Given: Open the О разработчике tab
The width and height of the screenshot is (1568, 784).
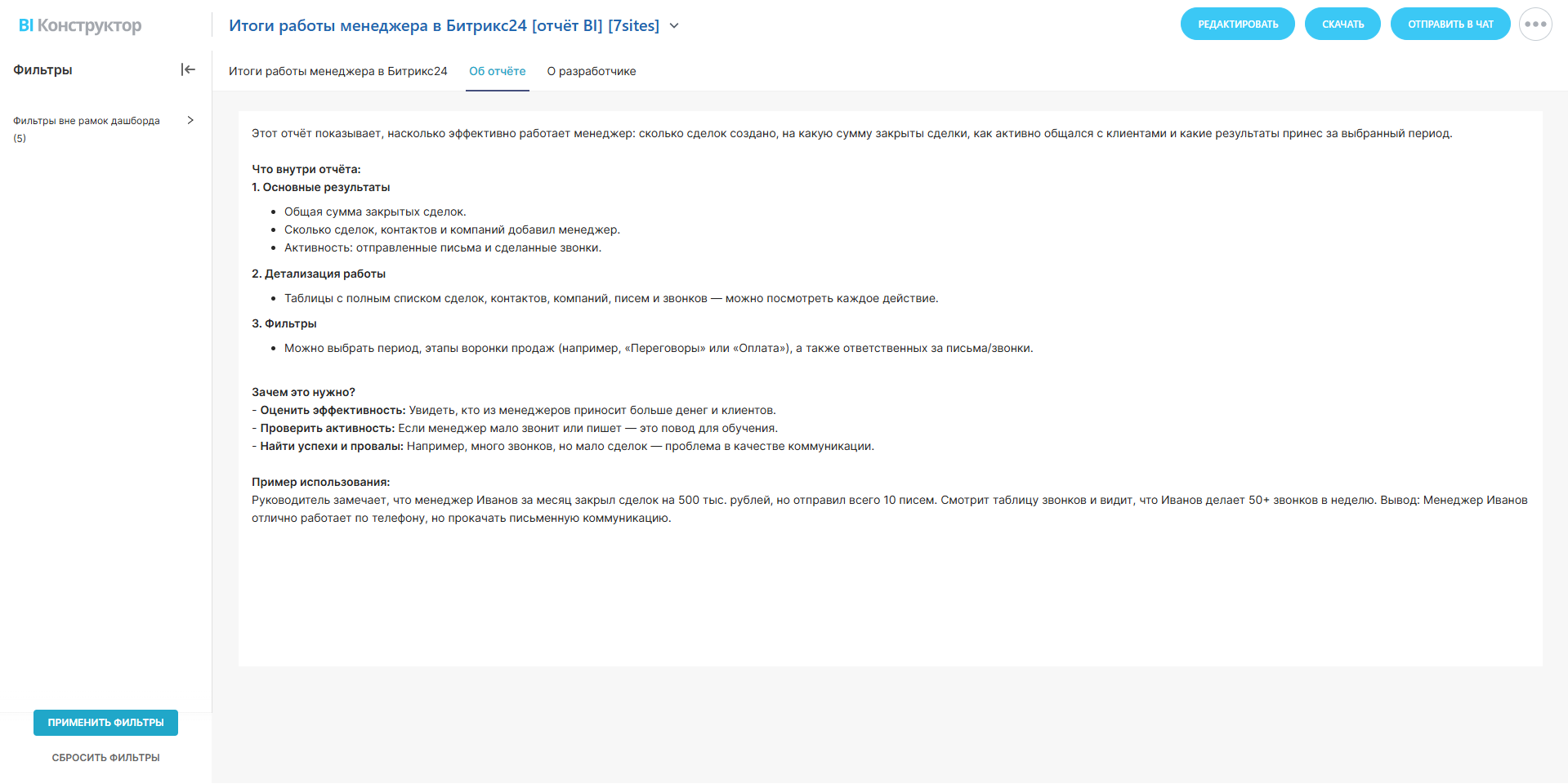Looking at the screenshot, I should [x=591, y=71].
